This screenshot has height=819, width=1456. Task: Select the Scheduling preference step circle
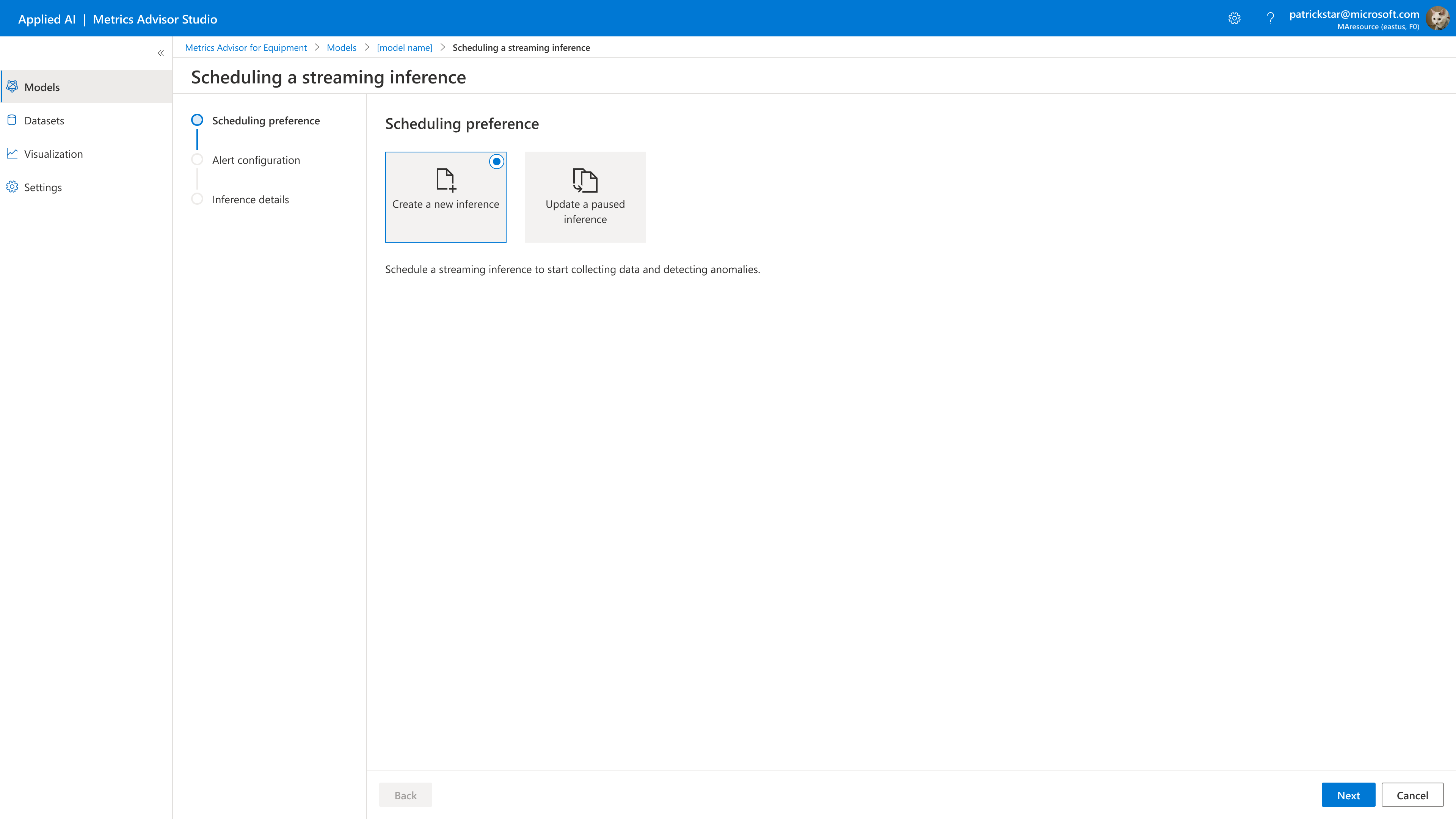(197, 120)
